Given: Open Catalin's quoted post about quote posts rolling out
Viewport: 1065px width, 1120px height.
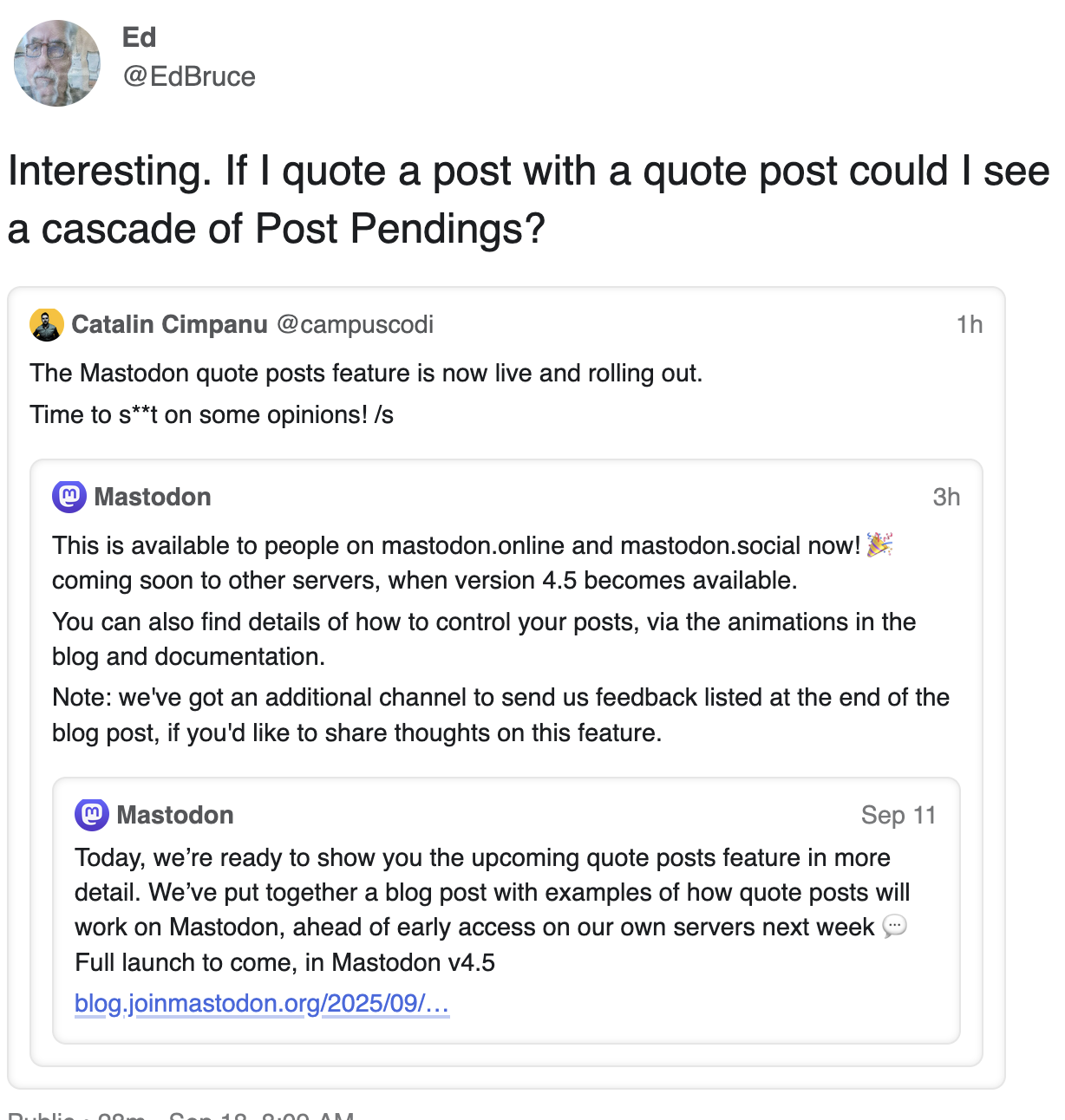Looking at the screenshot, I should pos(364,394).
